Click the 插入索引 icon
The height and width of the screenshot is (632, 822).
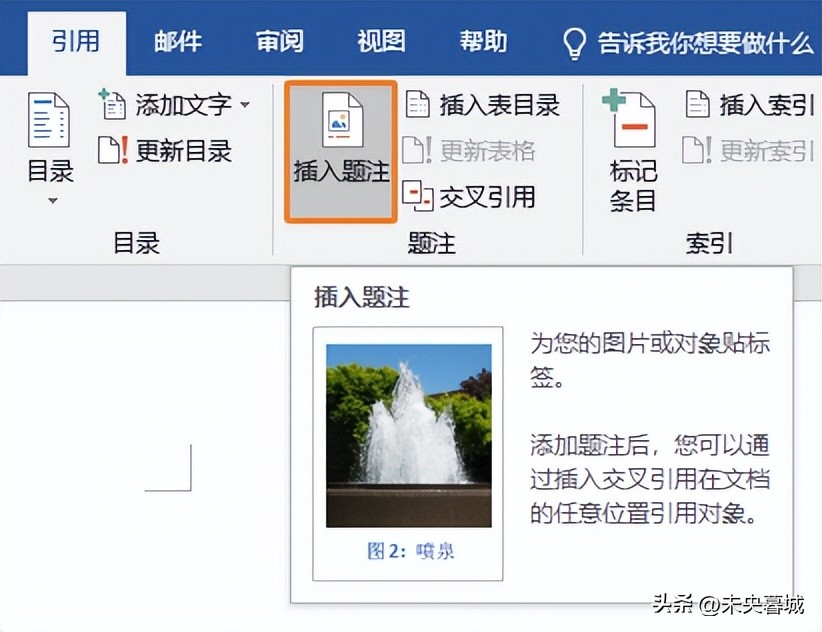(698, 104)
